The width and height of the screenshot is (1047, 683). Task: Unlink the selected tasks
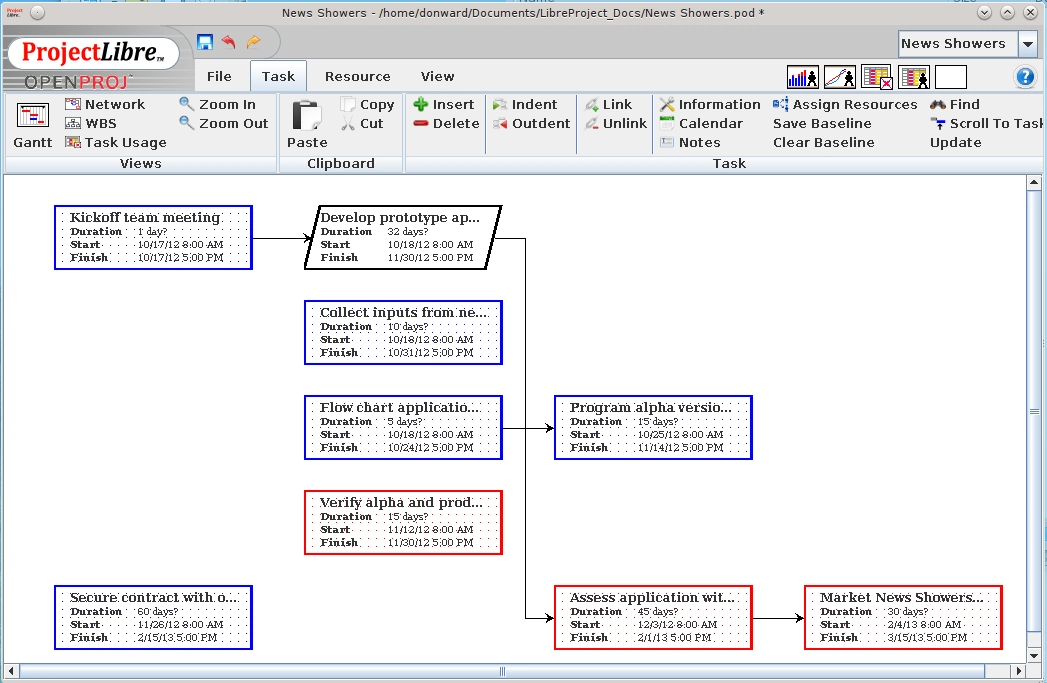[x=616, y=124]
